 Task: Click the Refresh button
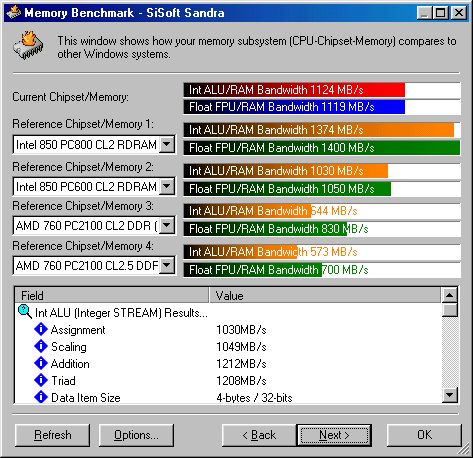[53, 435]
